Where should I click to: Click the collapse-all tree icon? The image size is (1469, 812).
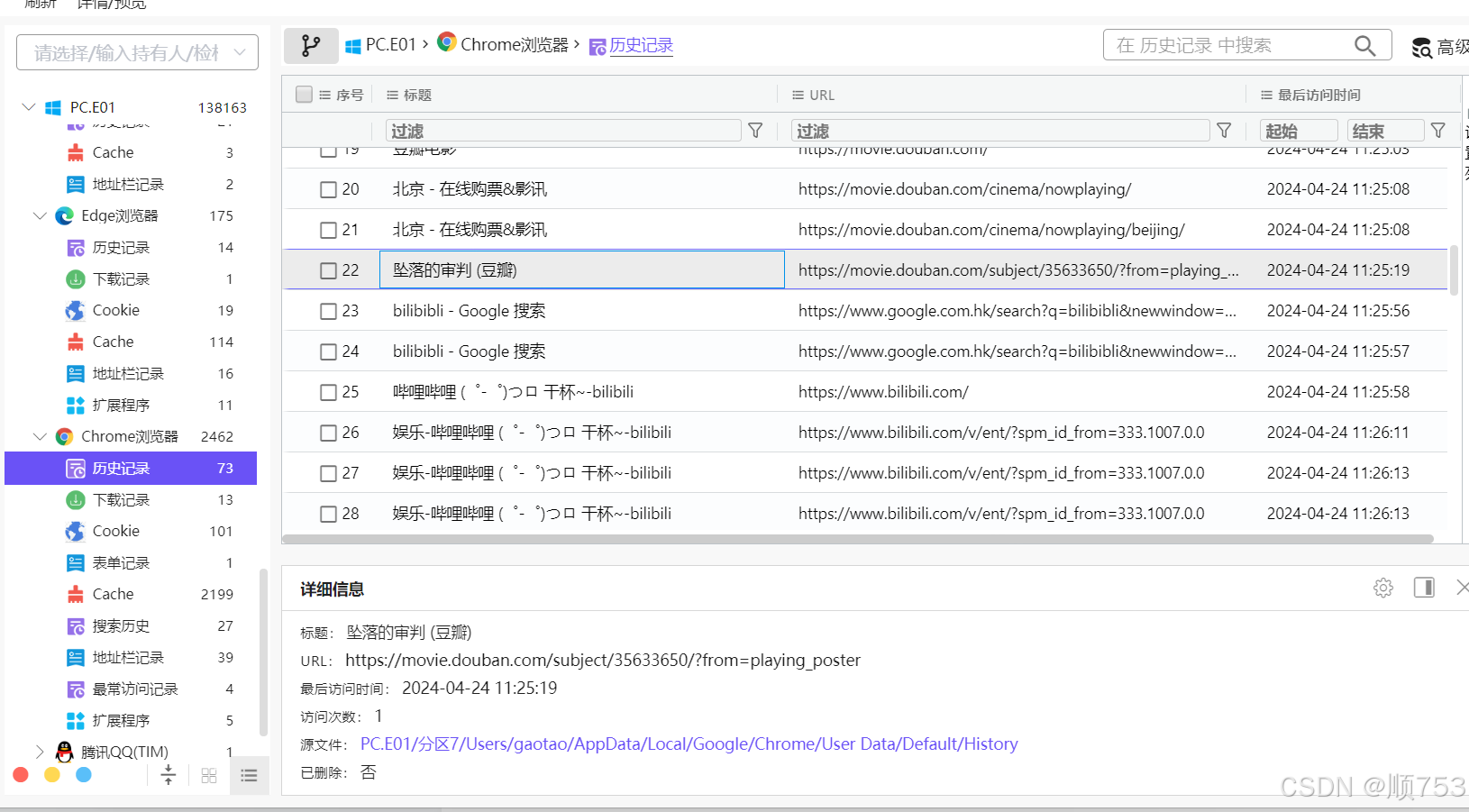point(168,775)
